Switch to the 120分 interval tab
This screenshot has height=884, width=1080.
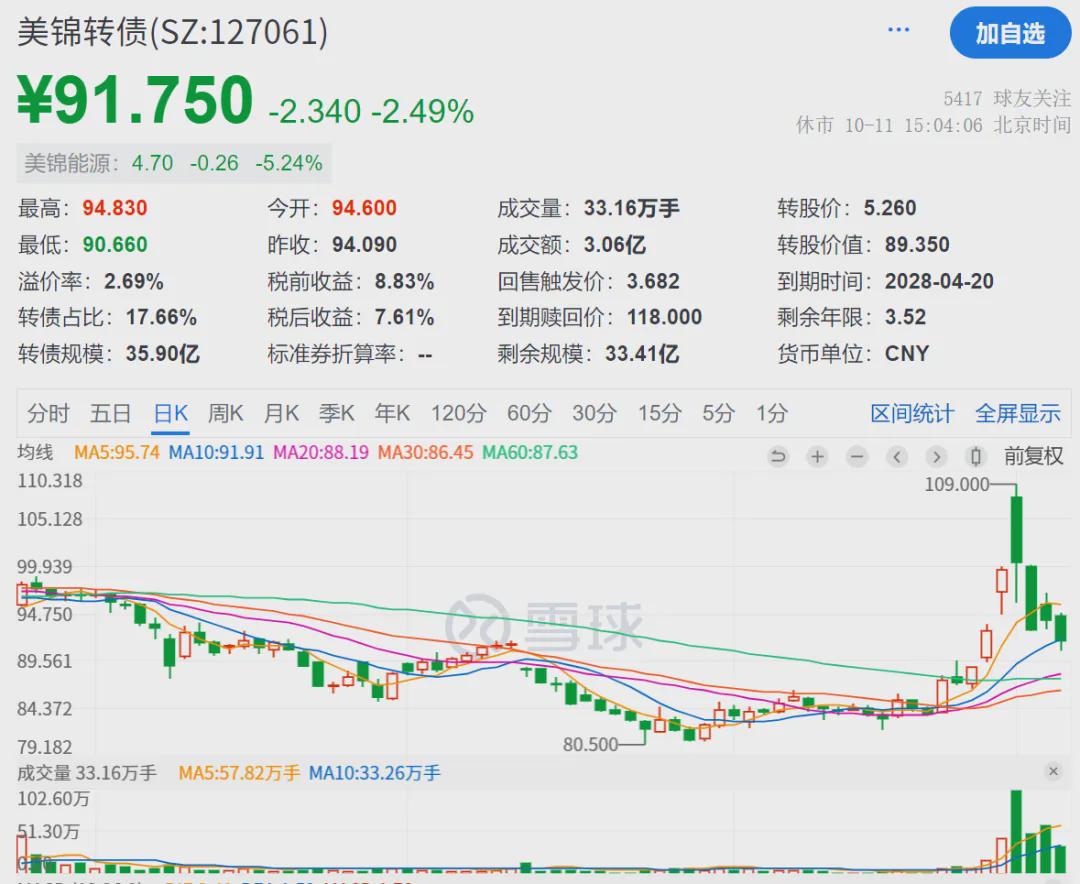459,413
